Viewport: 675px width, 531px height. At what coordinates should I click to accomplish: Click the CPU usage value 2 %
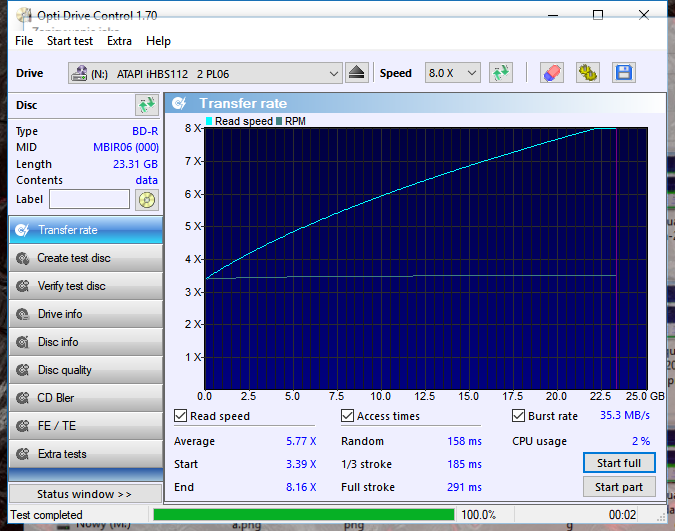pyautogui.click(x=641, y=441)
